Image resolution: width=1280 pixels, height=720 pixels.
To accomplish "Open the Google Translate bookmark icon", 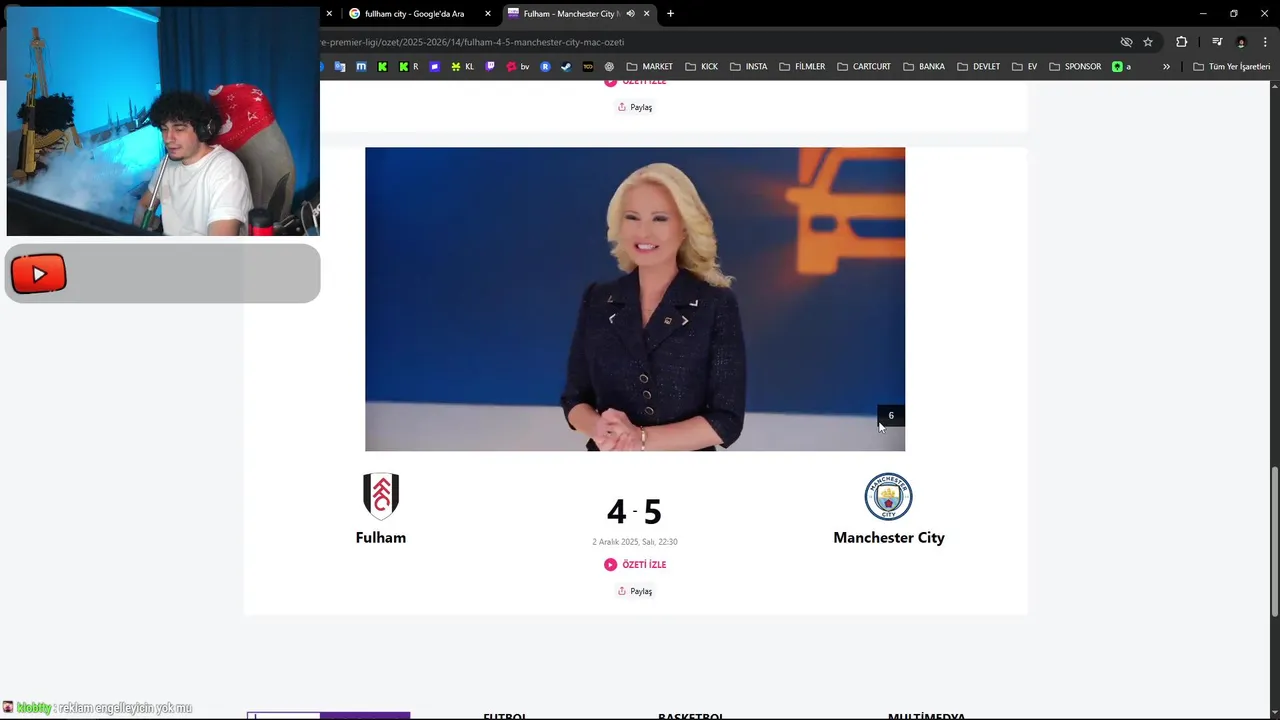I will 340,67.
